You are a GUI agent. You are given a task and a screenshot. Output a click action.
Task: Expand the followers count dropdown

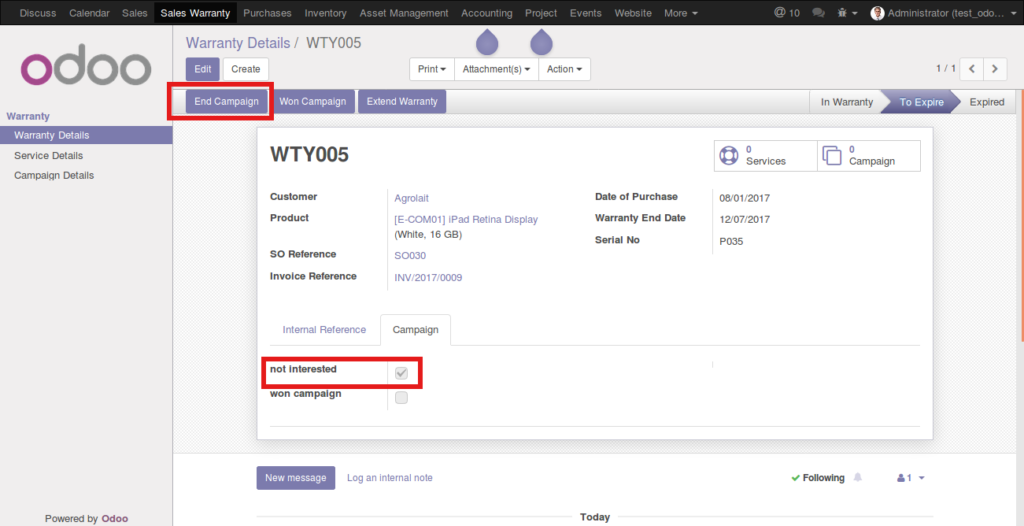point(911,478)
